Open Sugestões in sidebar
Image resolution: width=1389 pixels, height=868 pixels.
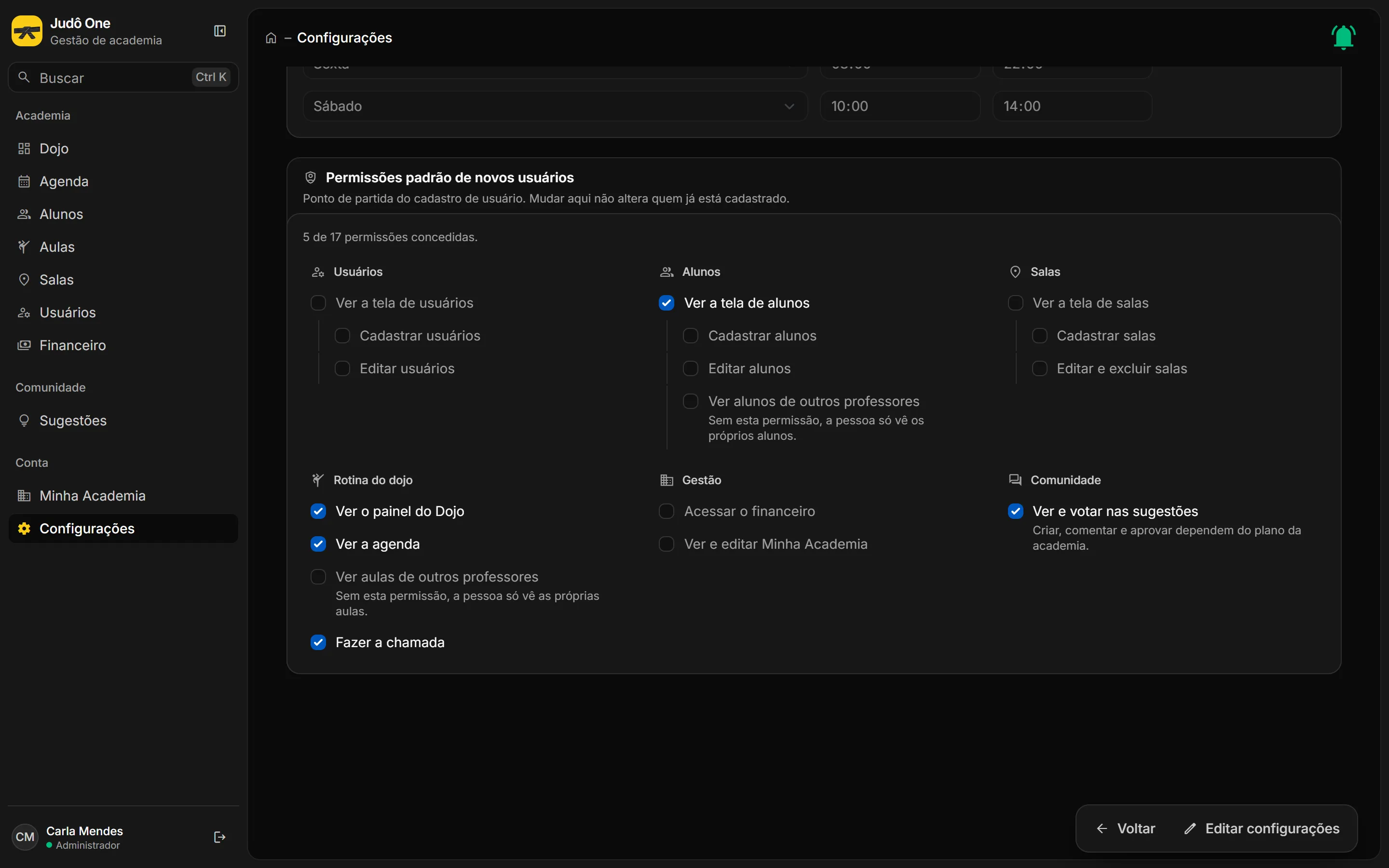tap(123, 421)
